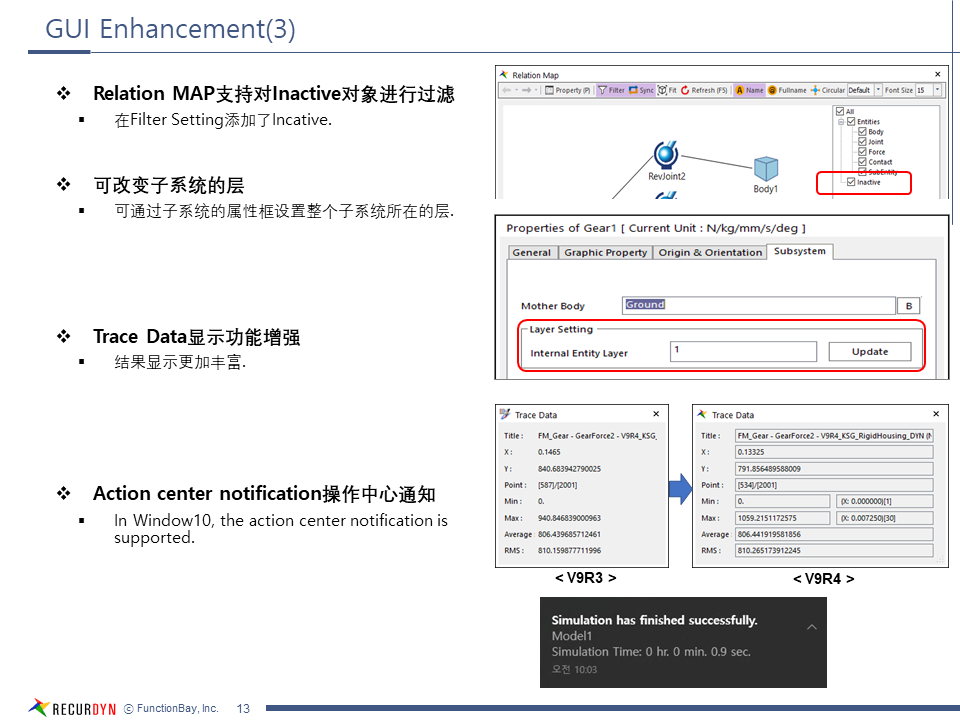Click the Internal Entity Layer input field
Screen dimensions: 960x720
(742, 352)
